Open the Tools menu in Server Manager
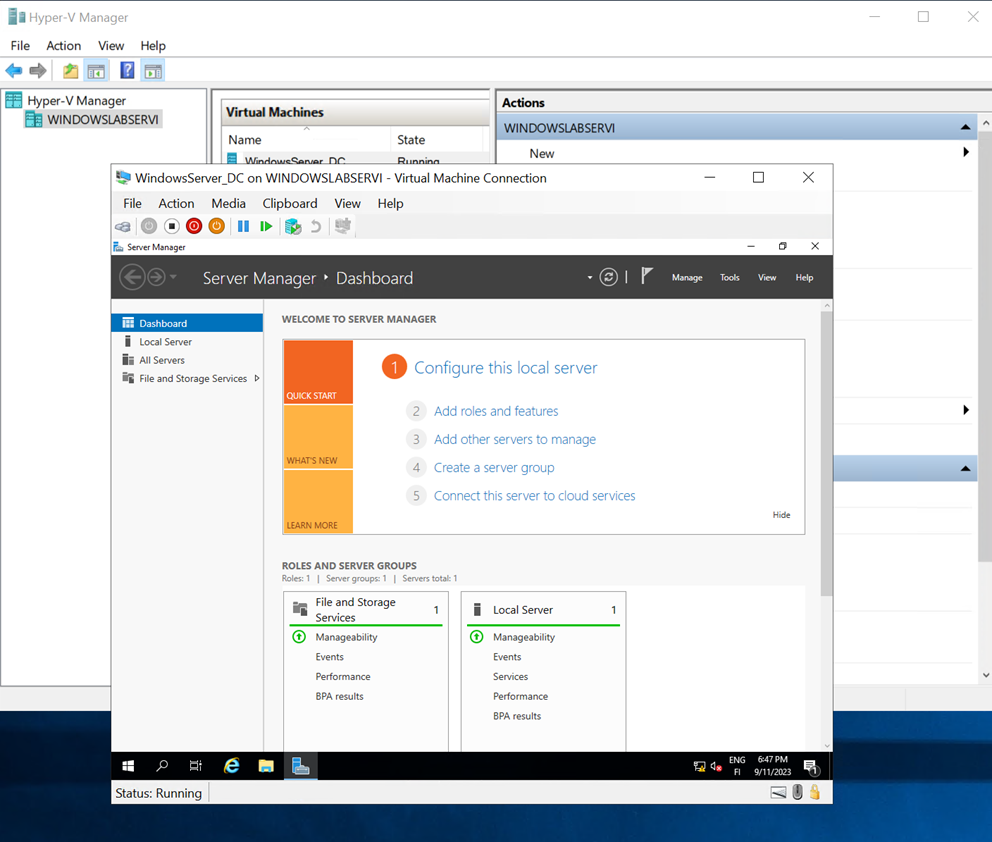992x842 pixels. [x=730, y=278]
